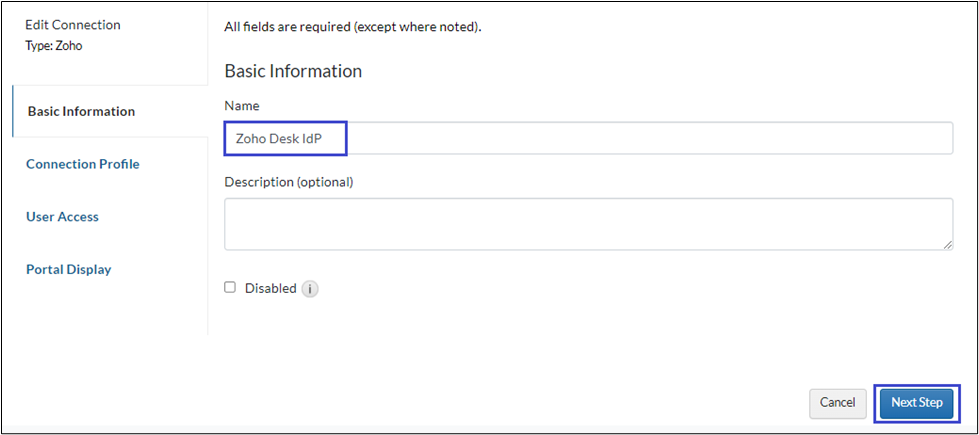979x435 pixels.
Task: Tick the Disabled checkbox
Action: pyautogui.click(x=230, y=287)
